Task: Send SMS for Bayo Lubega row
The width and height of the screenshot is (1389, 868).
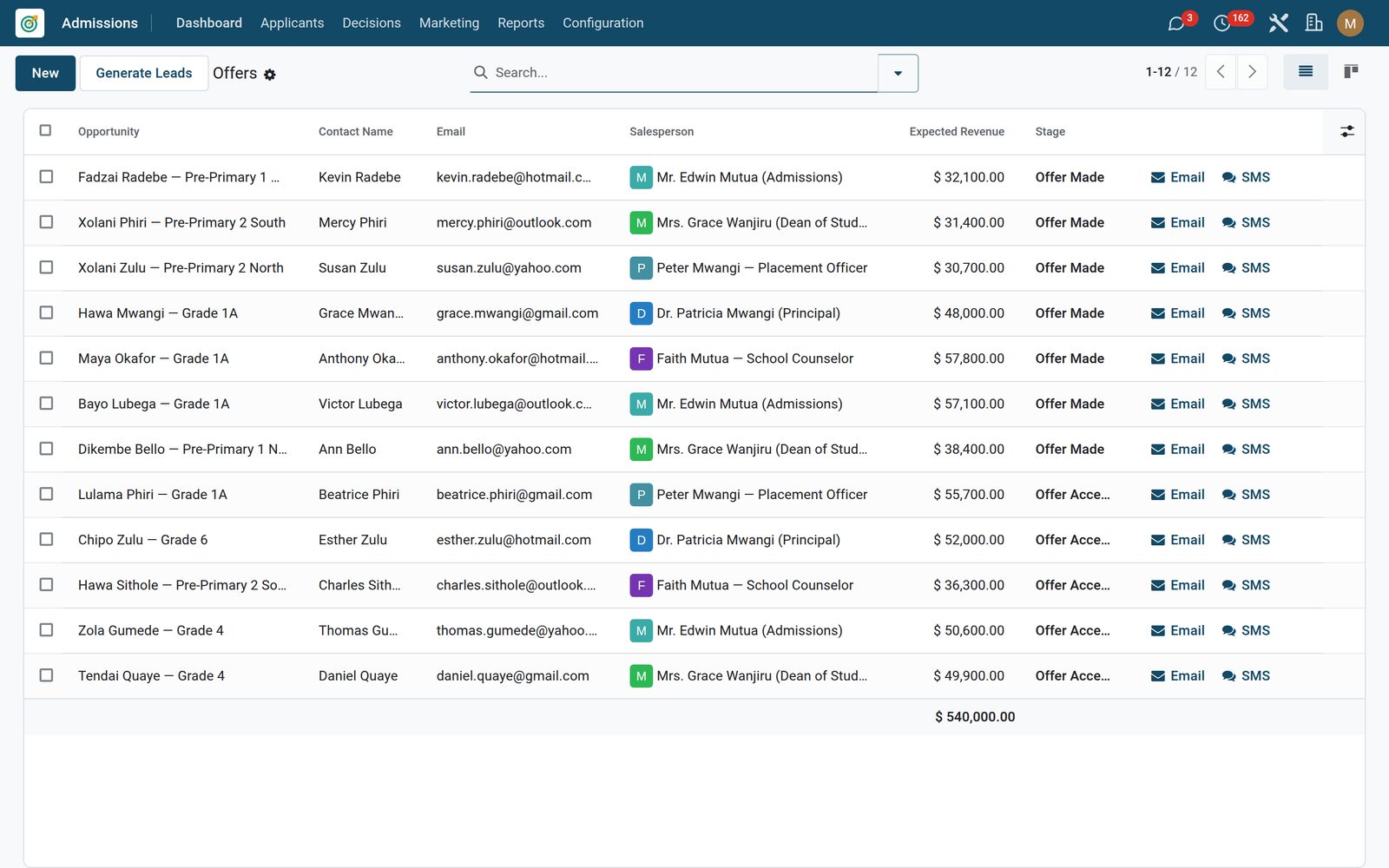Action: [x=1246, y=404]
